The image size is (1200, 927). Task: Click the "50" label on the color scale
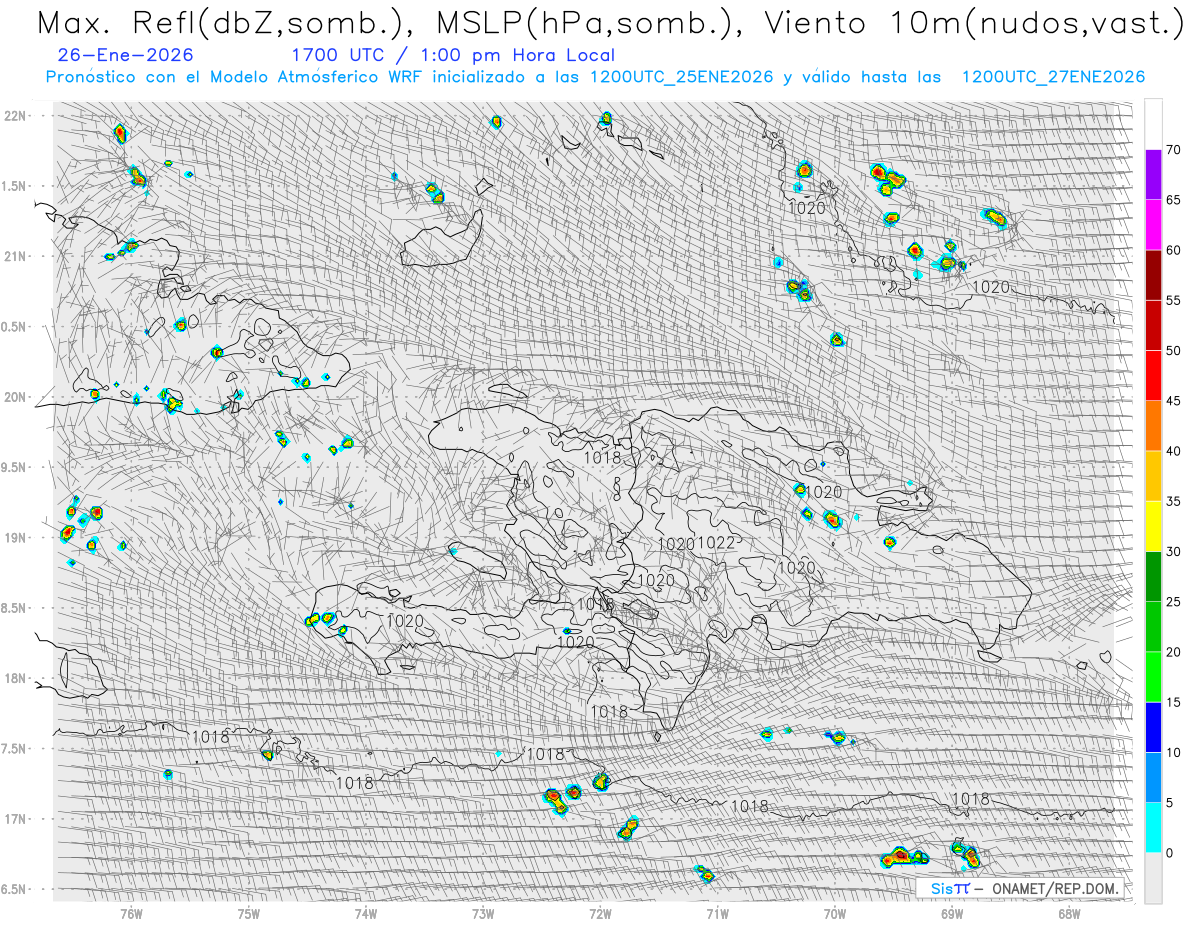1173,351
